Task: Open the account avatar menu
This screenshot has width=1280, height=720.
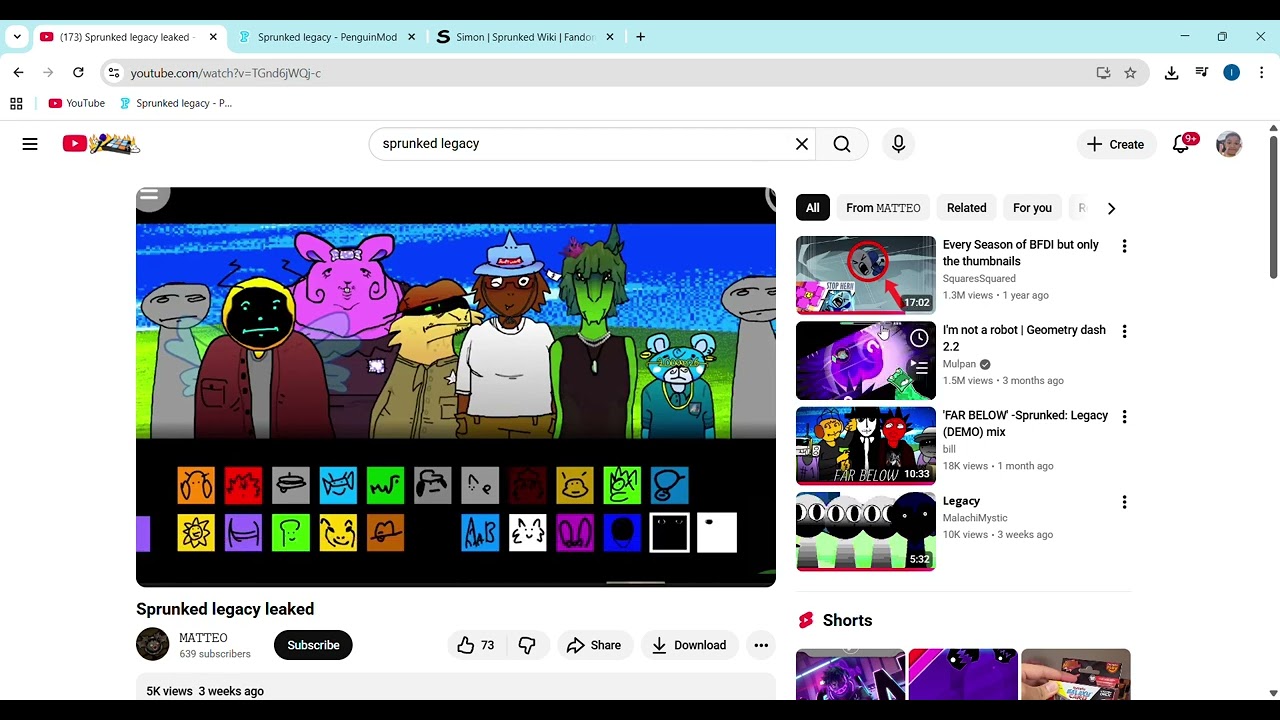Action: (1229, 144)
